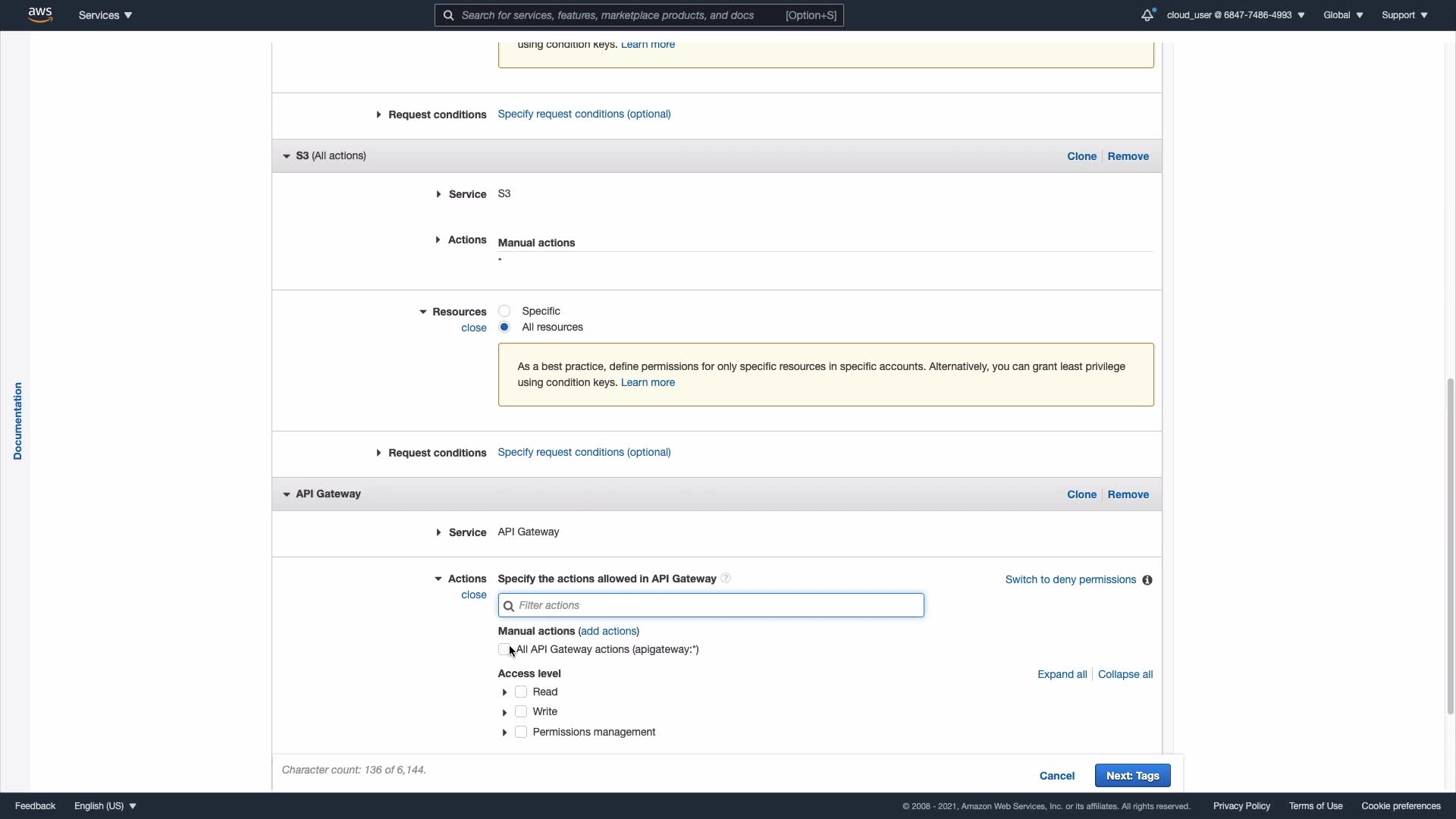Click the info icon beside deny permissions

[1147, 580]
